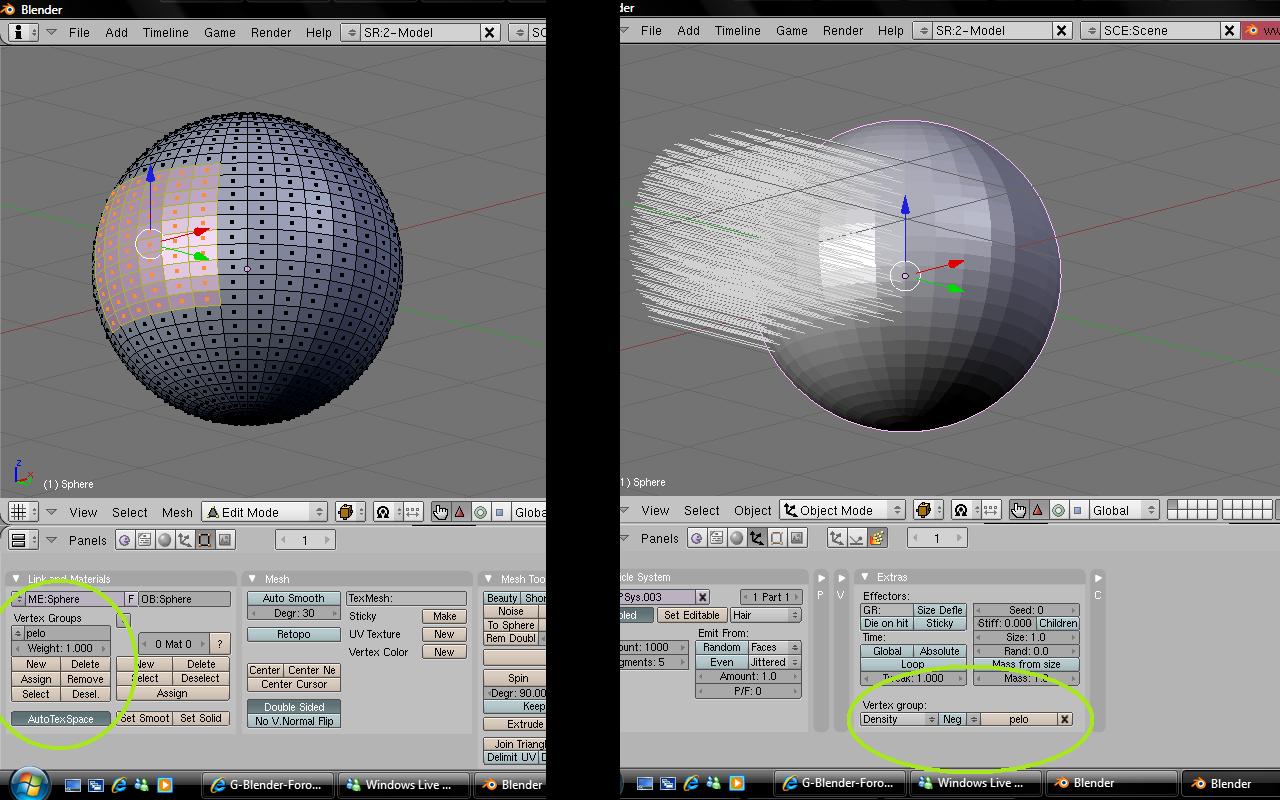Open the Physics buttons sub-panel icon
Image resolution: width=1280 pixels, height=800 pixels.
(x=857, y=538)
